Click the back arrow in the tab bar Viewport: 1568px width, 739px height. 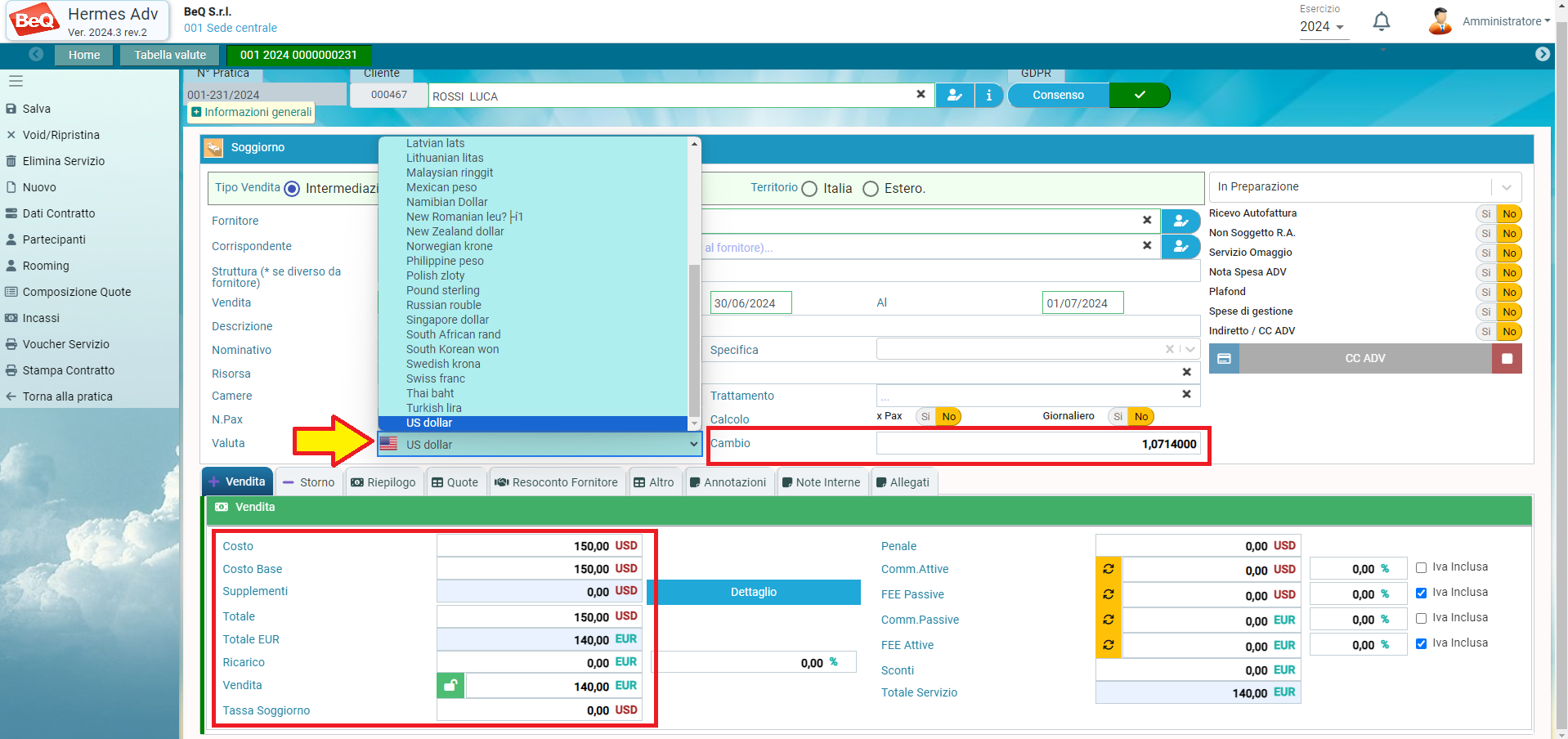click(x=36, y=55)
